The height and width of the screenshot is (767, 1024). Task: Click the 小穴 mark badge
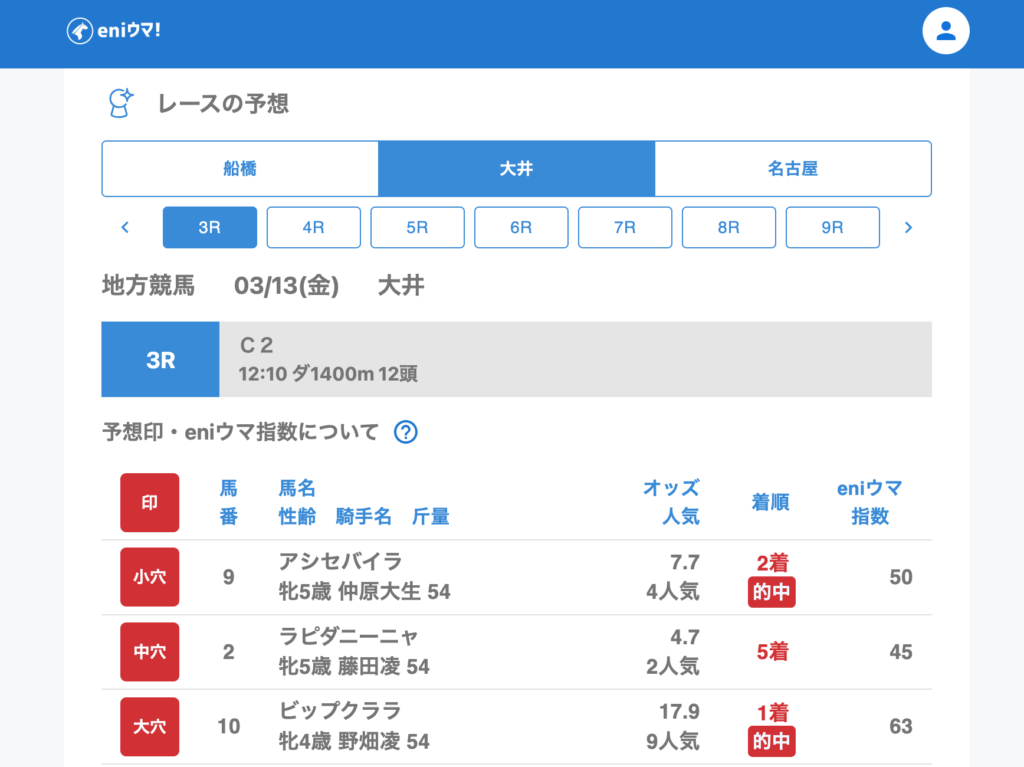click(x=150, y=577)
